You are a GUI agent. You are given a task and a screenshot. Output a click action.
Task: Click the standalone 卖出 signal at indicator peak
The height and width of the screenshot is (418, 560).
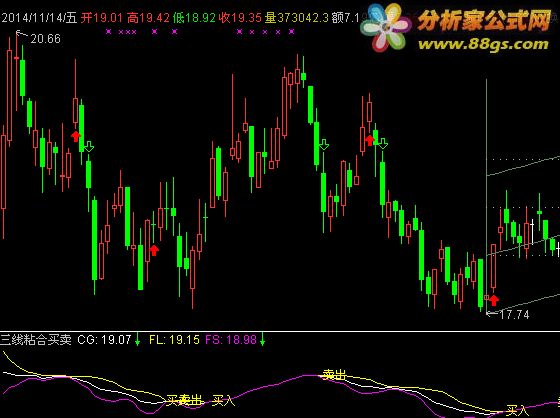pyautogui.click(x=334, y=375)
